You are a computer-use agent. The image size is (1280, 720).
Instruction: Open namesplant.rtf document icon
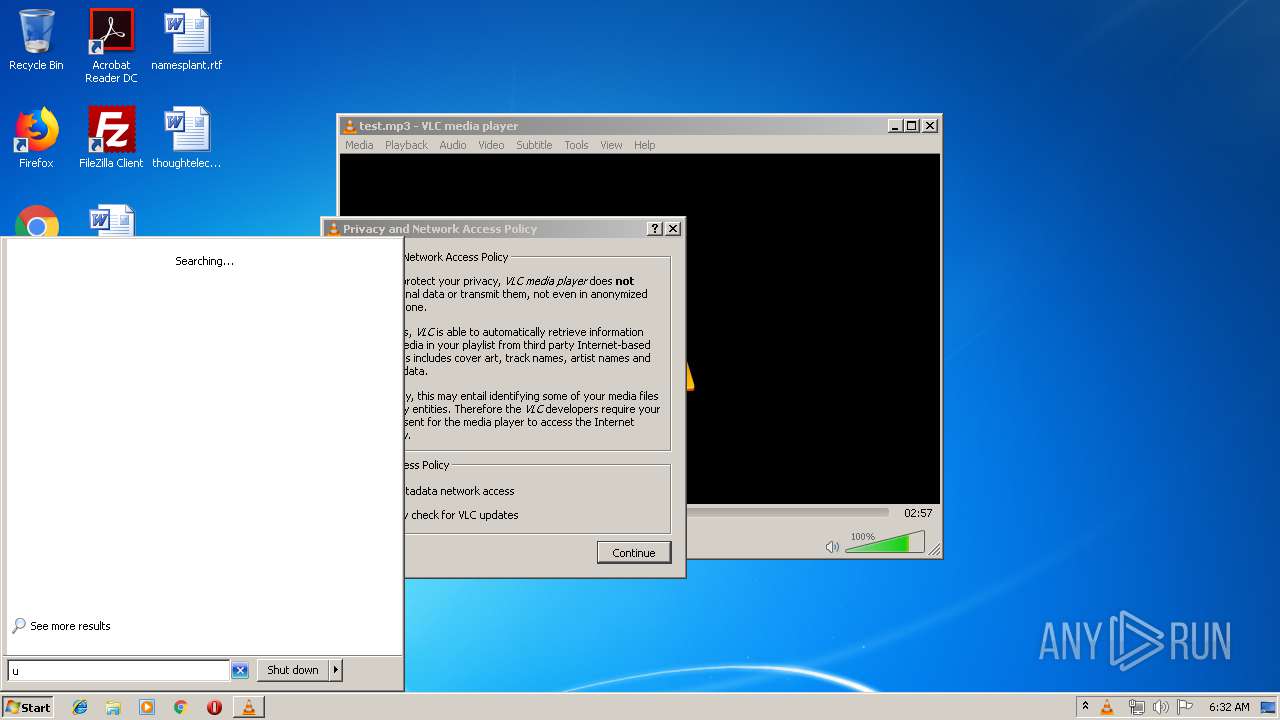click(x=187, y=40)
